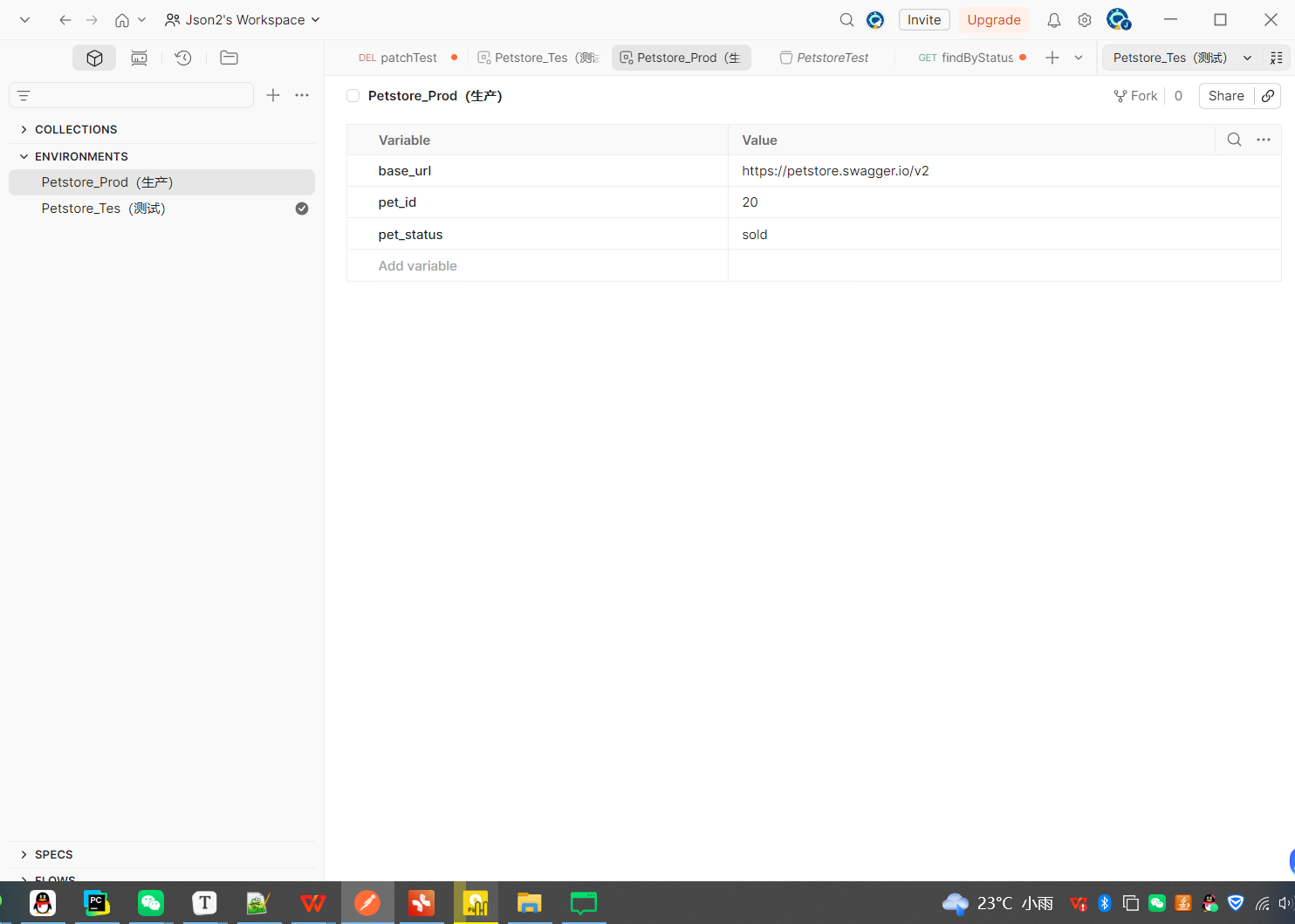The height and width of the screenshot is (924, 1295).
Task: Go back with the left arrow
Action: pyautogui.click(x=65, y=20)
